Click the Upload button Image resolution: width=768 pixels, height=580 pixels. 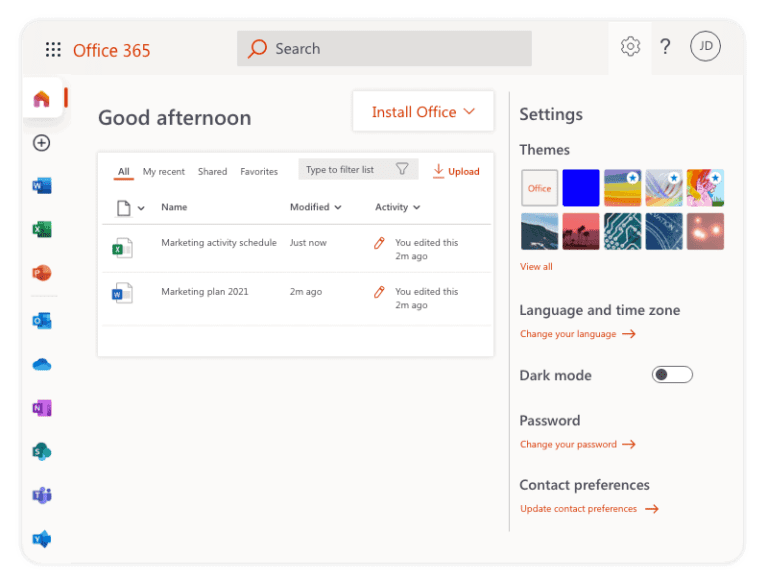(456, 171)
